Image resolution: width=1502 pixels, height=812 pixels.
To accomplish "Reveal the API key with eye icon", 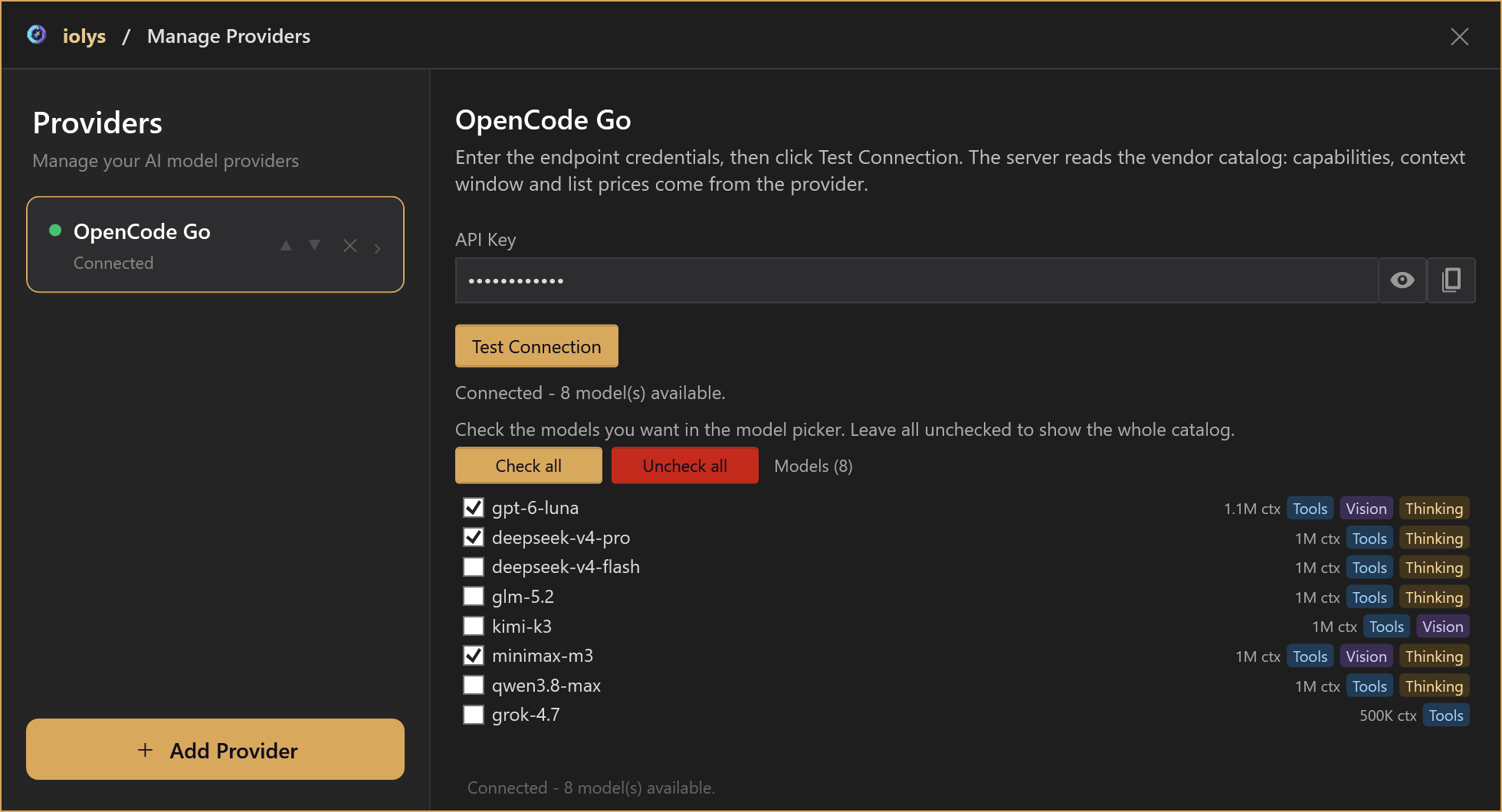I will click(x=1402, y=280).
